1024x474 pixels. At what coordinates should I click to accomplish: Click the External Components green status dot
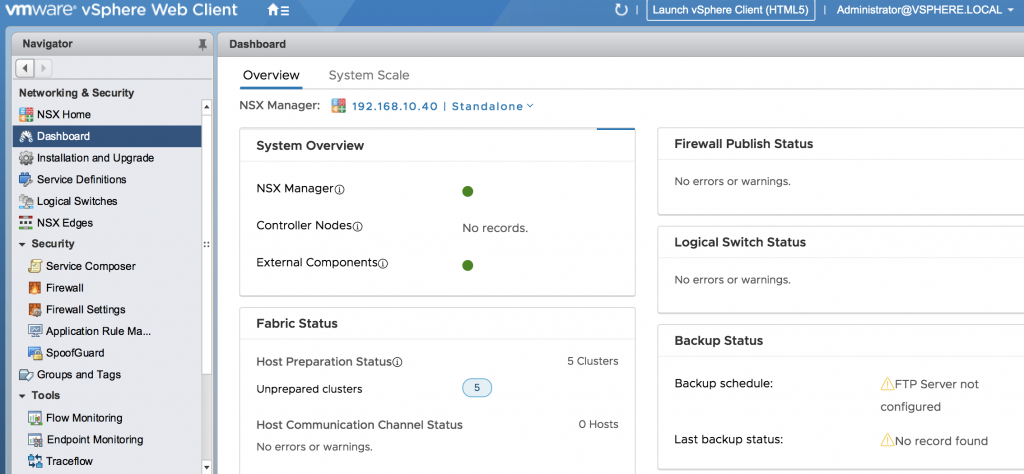click(468, 265)
